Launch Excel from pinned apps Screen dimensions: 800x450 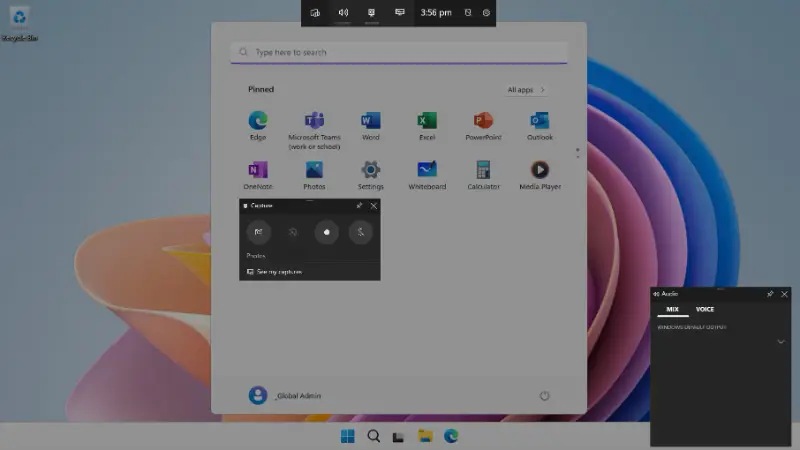pyautogui.click(x=427, y=126)
